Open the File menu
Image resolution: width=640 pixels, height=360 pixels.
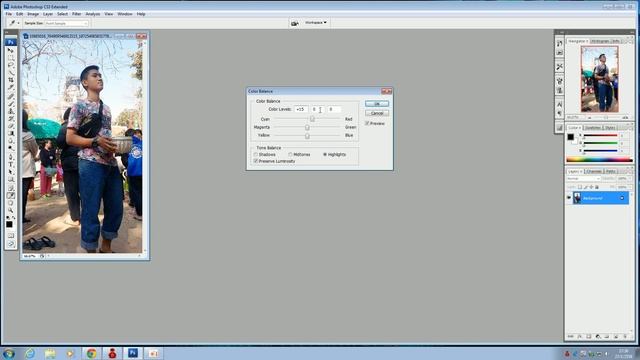click(9, 14)
